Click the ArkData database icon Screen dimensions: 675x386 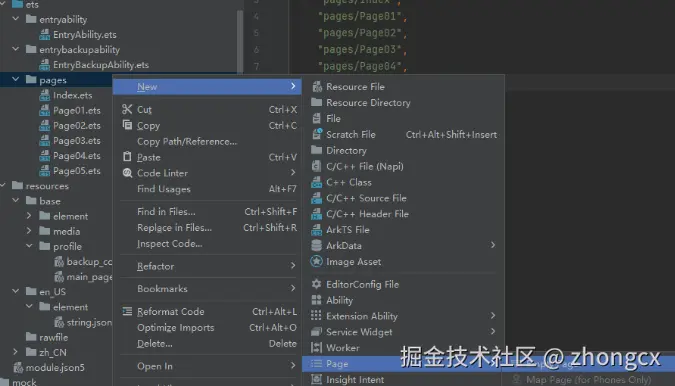[x=317, y=246]
